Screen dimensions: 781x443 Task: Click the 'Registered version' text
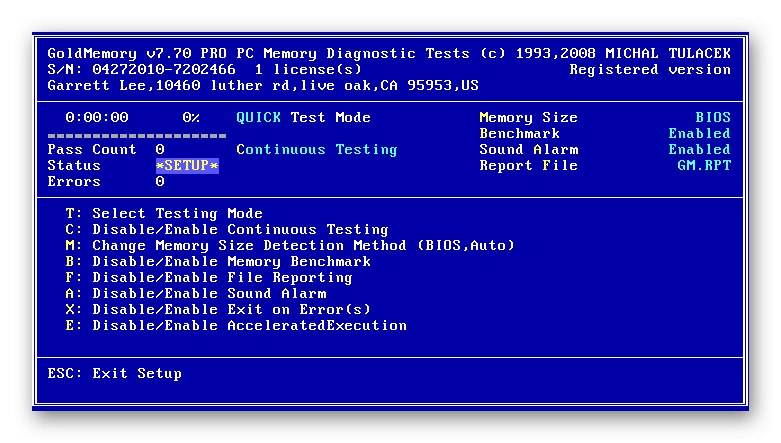[650, 69]
